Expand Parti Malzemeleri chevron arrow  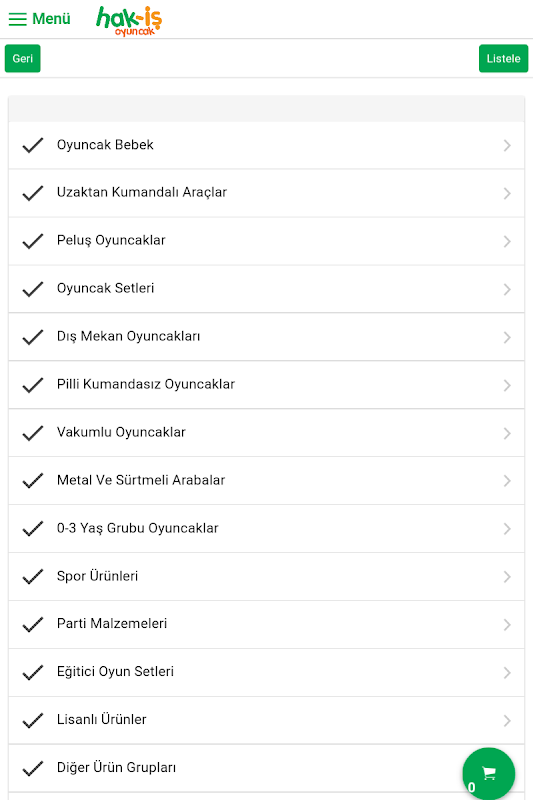[507, 624]
